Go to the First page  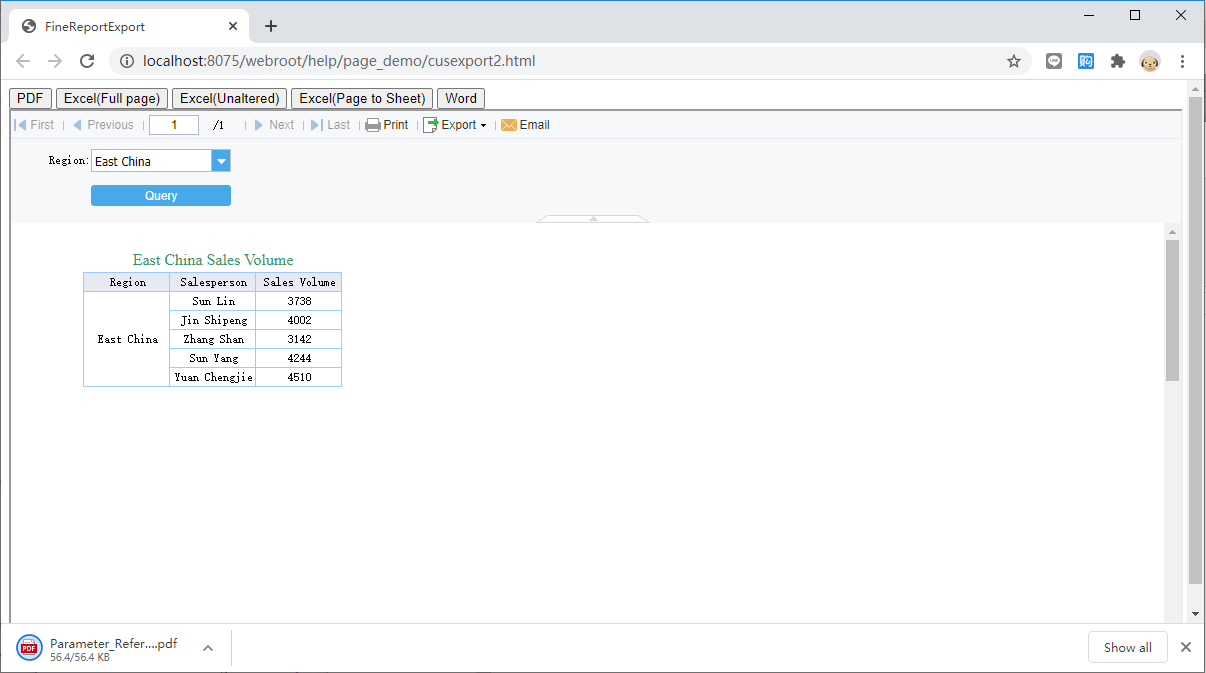point(34,125)
